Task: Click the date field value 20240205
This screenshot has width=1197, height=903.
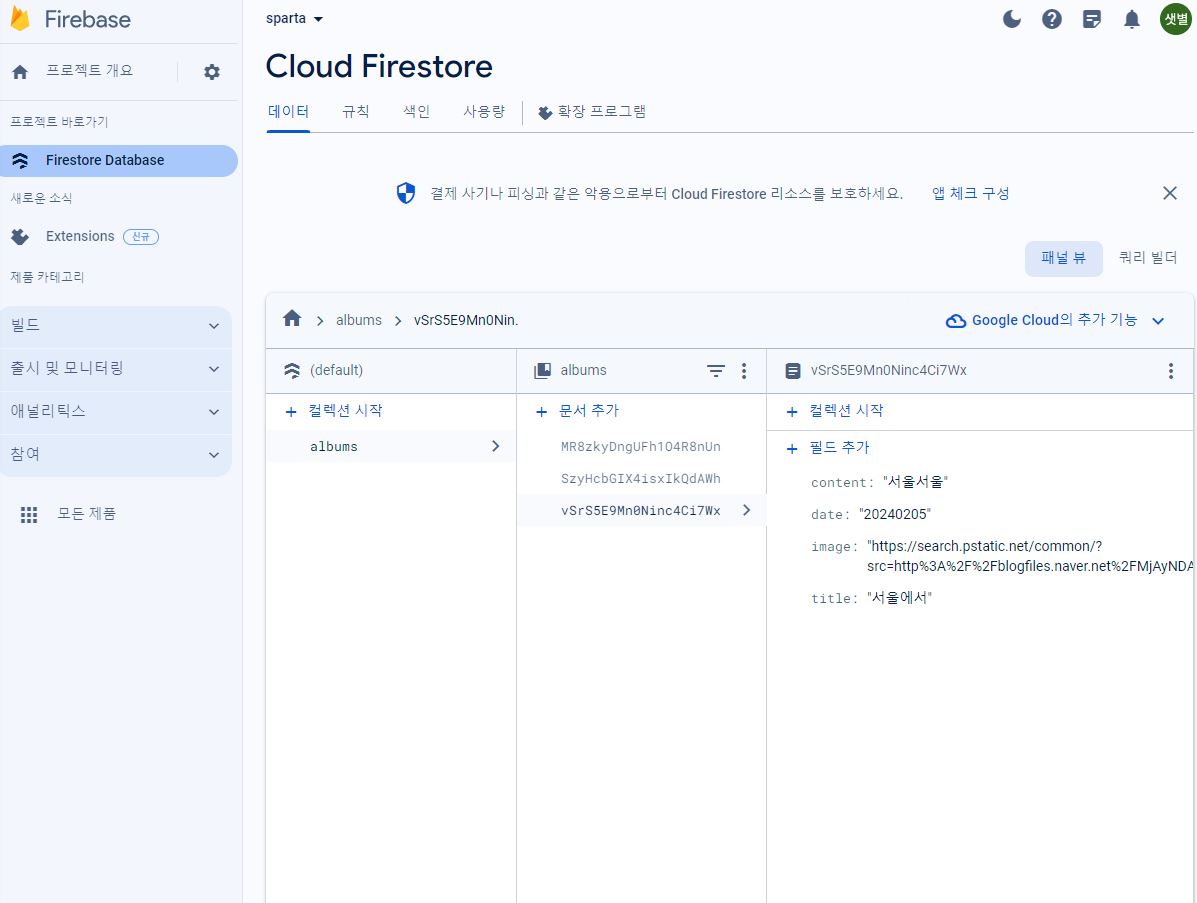Action: (x=895, y=514)
